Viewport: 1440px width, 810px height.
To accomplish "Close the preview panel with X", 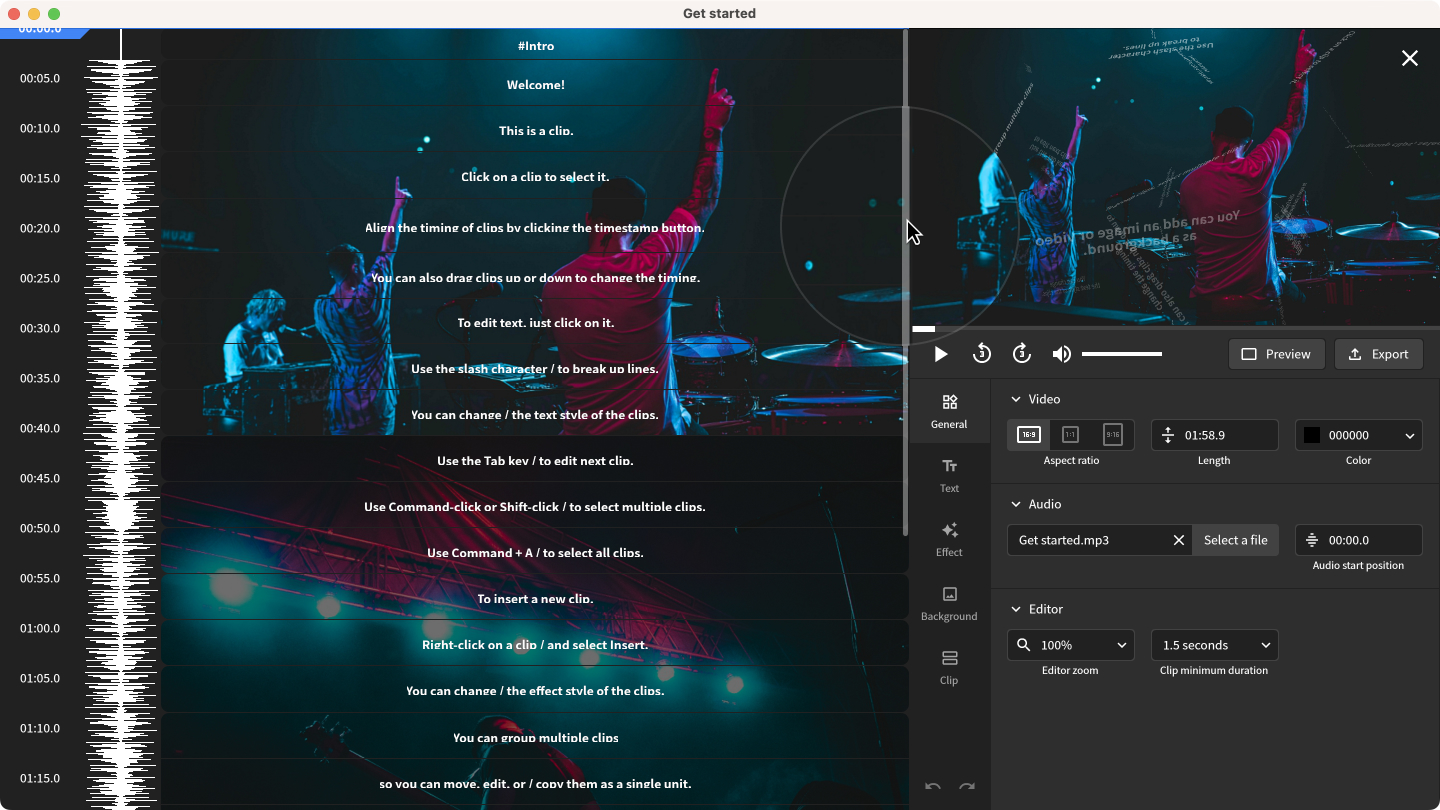I will 1409,58.
